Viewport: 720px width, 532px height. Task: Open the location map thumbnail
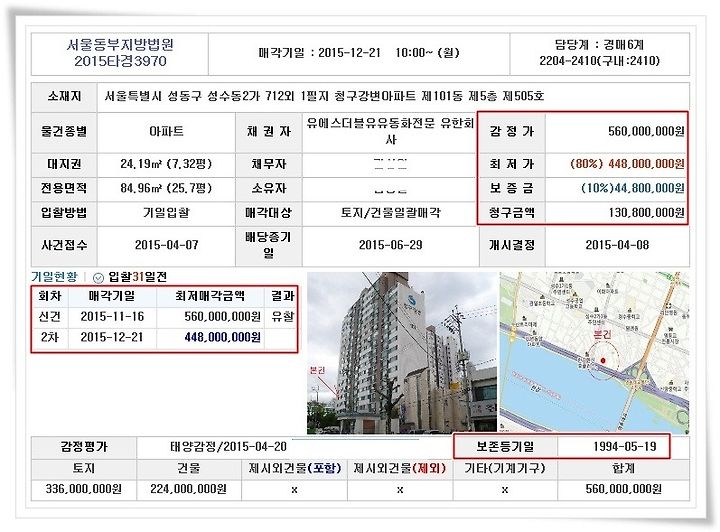pos(594,353)
